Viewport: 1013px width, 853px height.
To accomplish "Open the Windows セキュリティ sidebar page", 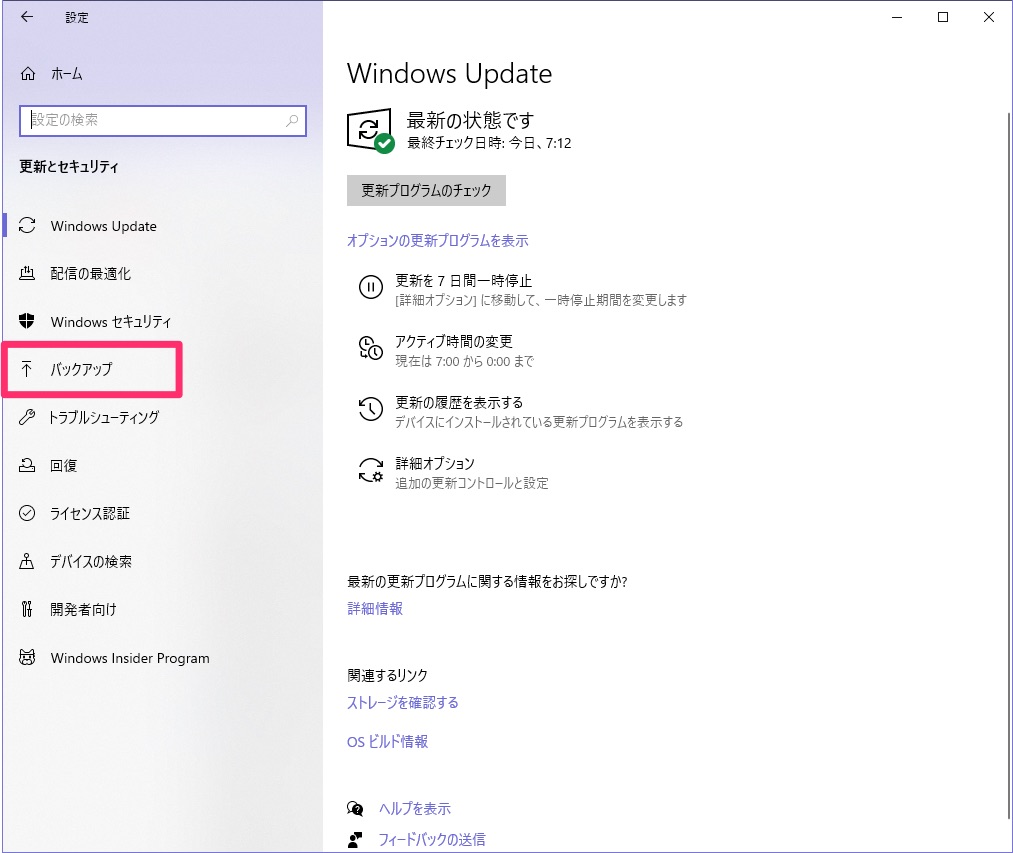I will [x=111, y=322].
